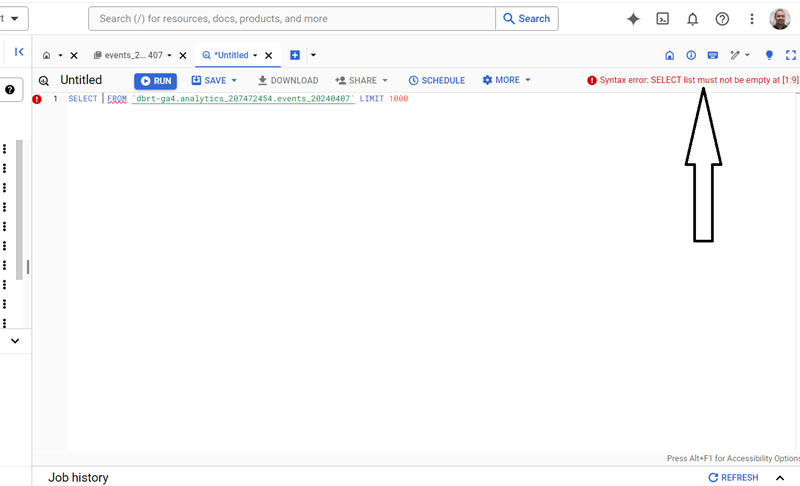Click the underlined FROM keyword
Screen dimensions: 800x486
click(x=117, y=98)
